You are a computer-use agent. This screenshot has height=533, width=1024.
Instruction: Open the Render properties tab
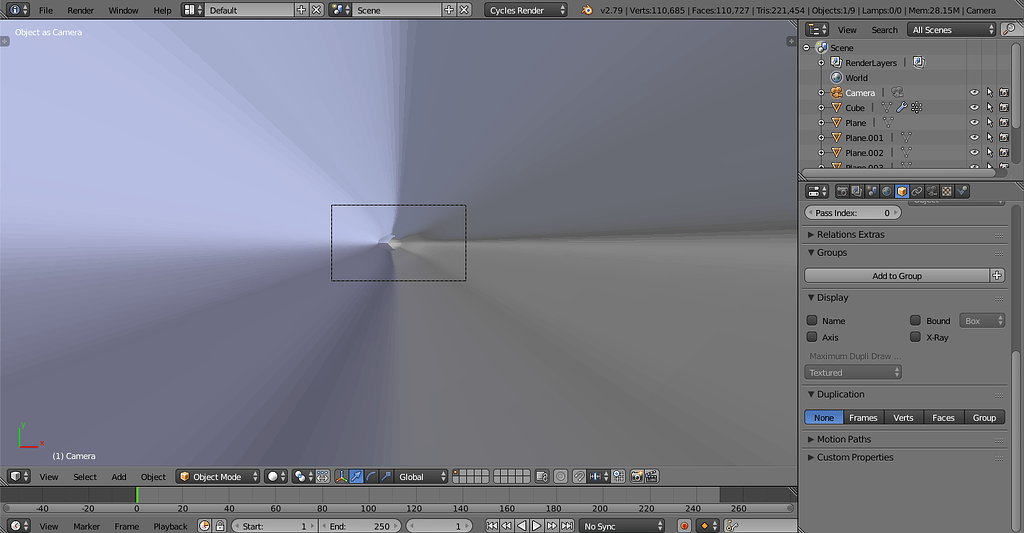pyautogui.click(x=842, y=191)
